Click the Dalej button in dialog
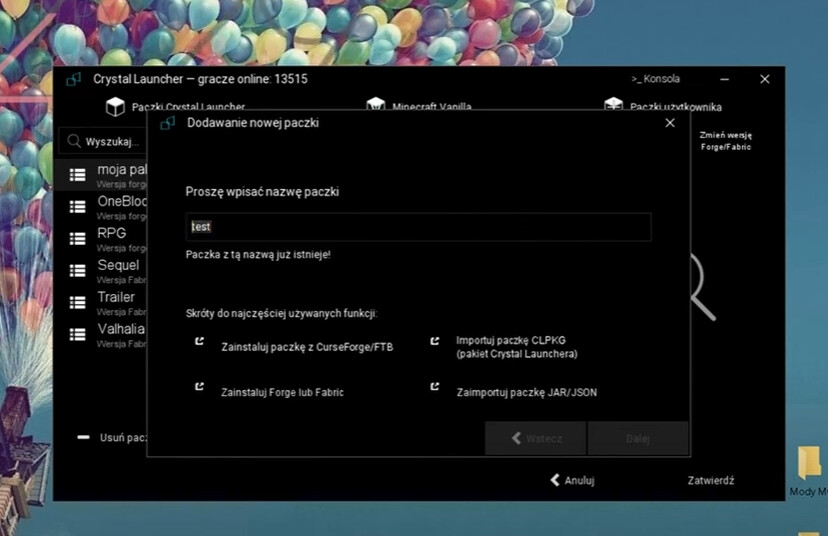The height and width of the screenshot is (536, 828). (x=637, y=438)
